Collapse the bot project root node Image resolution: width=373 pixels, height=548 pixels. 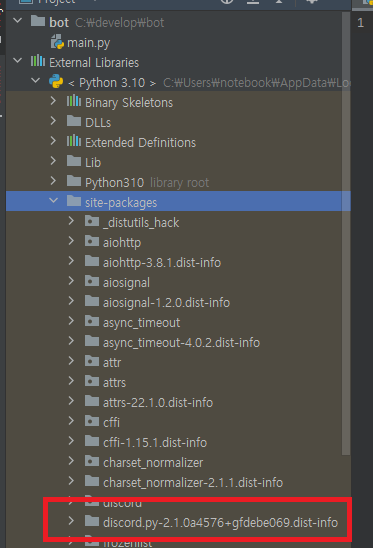(17, 21)
